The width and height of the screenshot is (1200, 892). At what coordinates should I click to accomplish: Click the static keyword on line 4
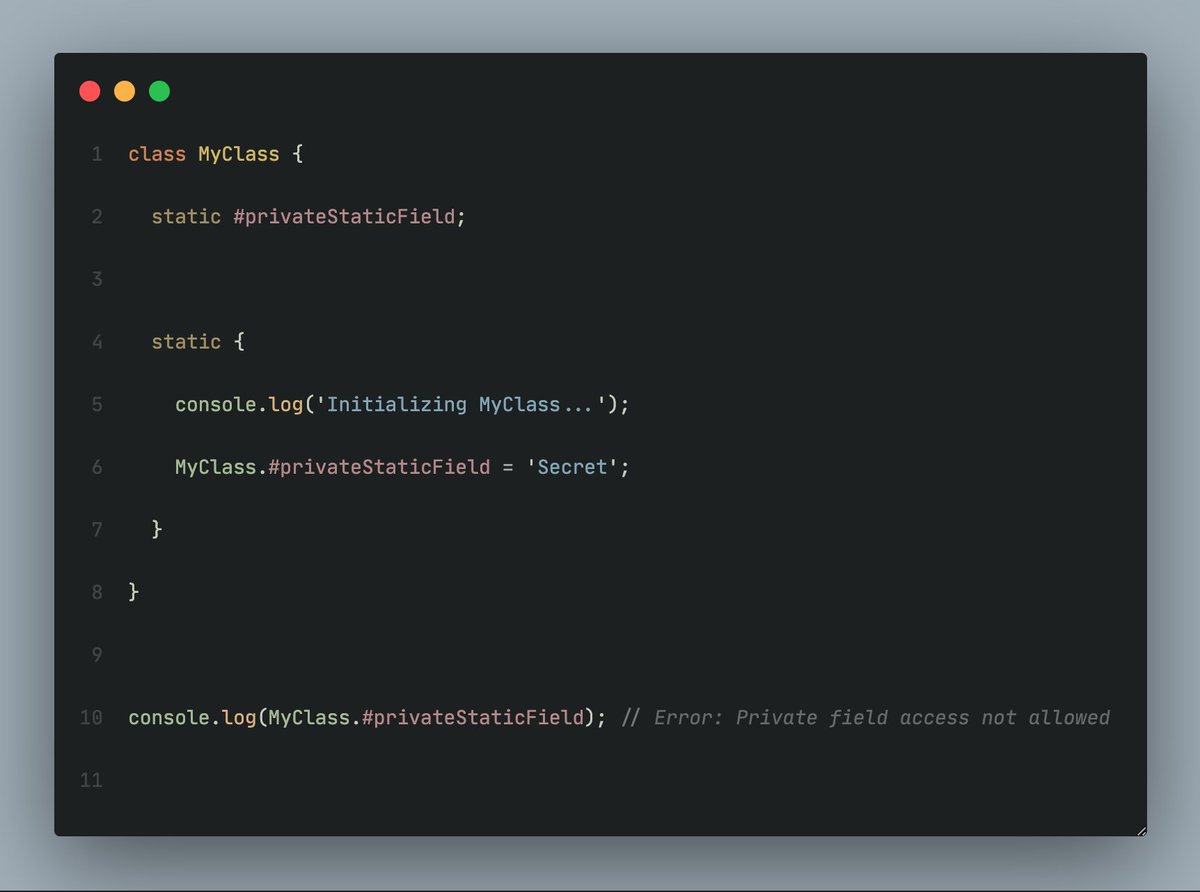[x=186, y=341]
